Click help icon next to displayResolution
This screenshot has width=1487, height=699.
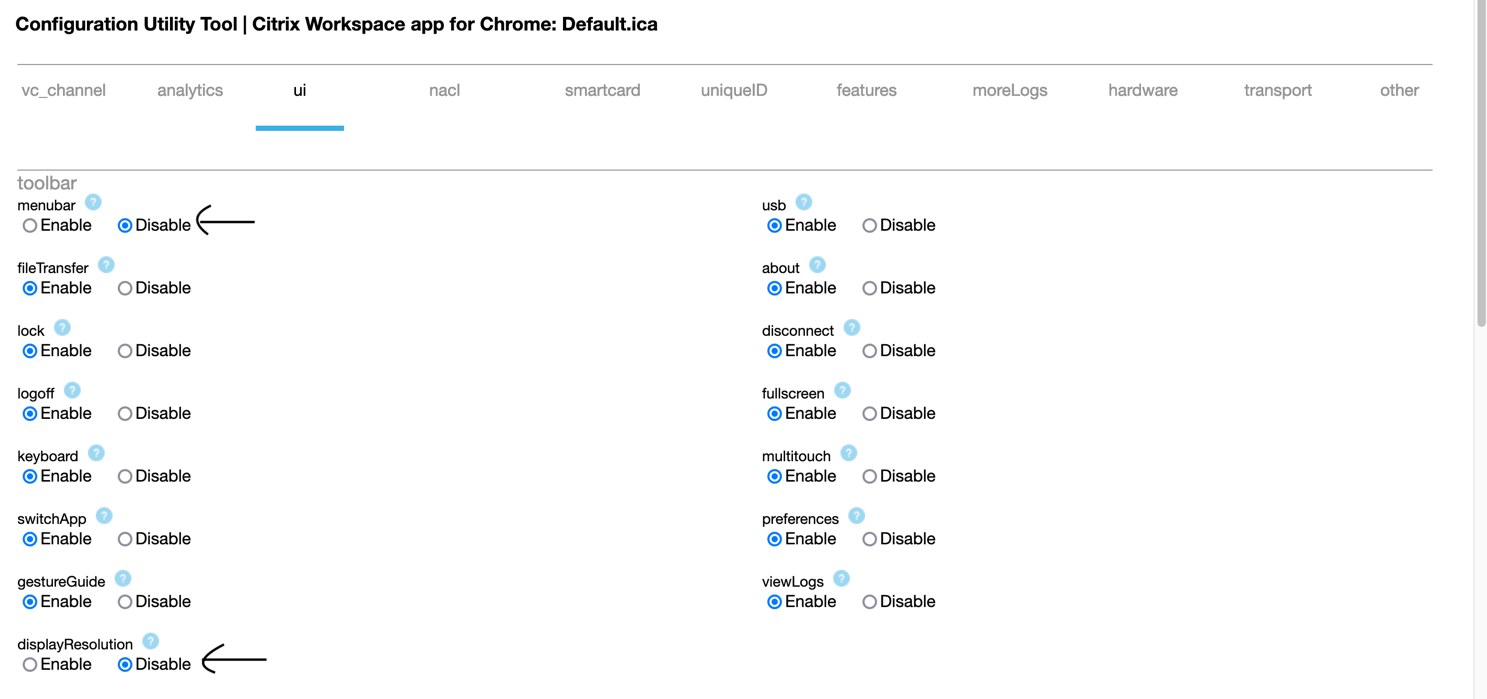pos(150,641)
